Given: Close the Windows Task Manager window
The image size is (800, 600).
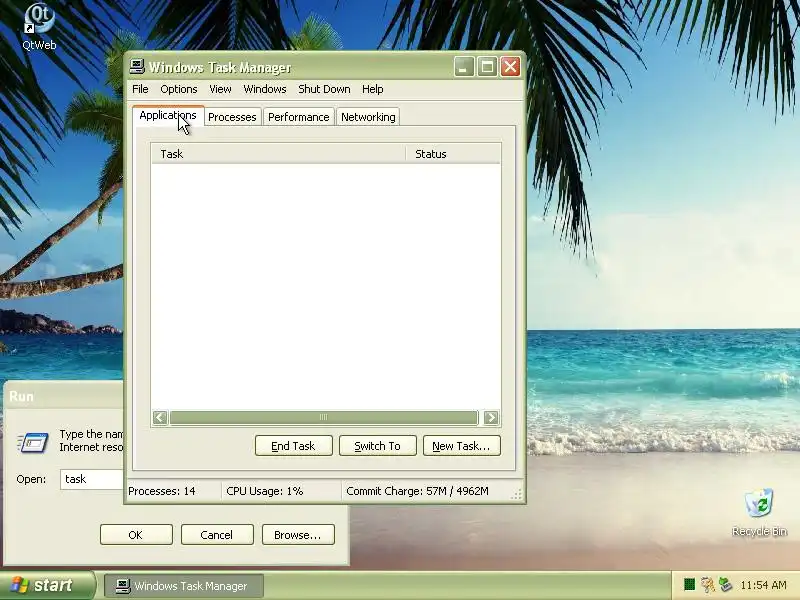Looking at the screenshot, I should [x=510, y=67].
